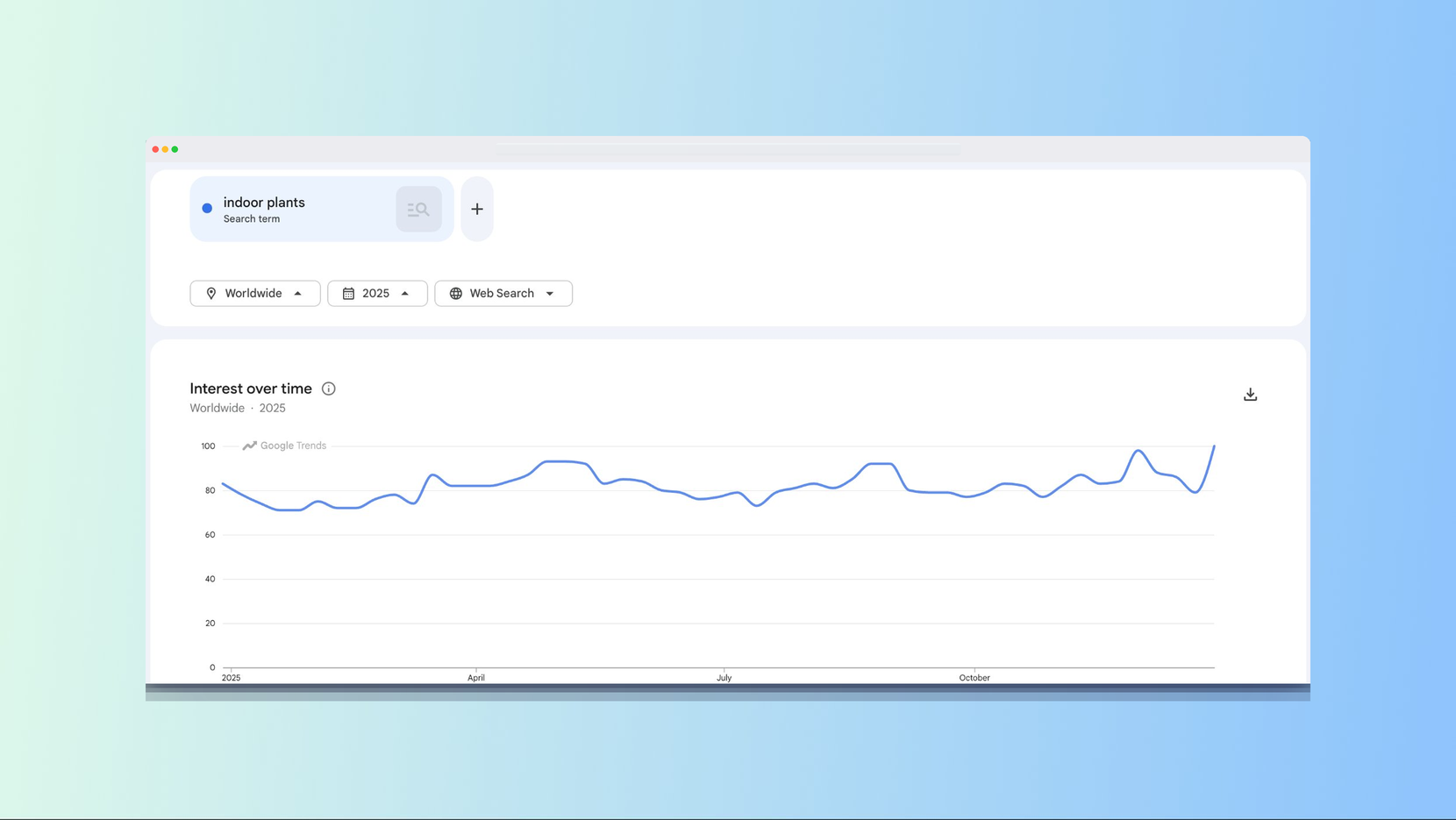This screenshot has height=820, width=1456.
Task: Click the calendar icon in the 2025 filter
Action: (x=348, y=294)
